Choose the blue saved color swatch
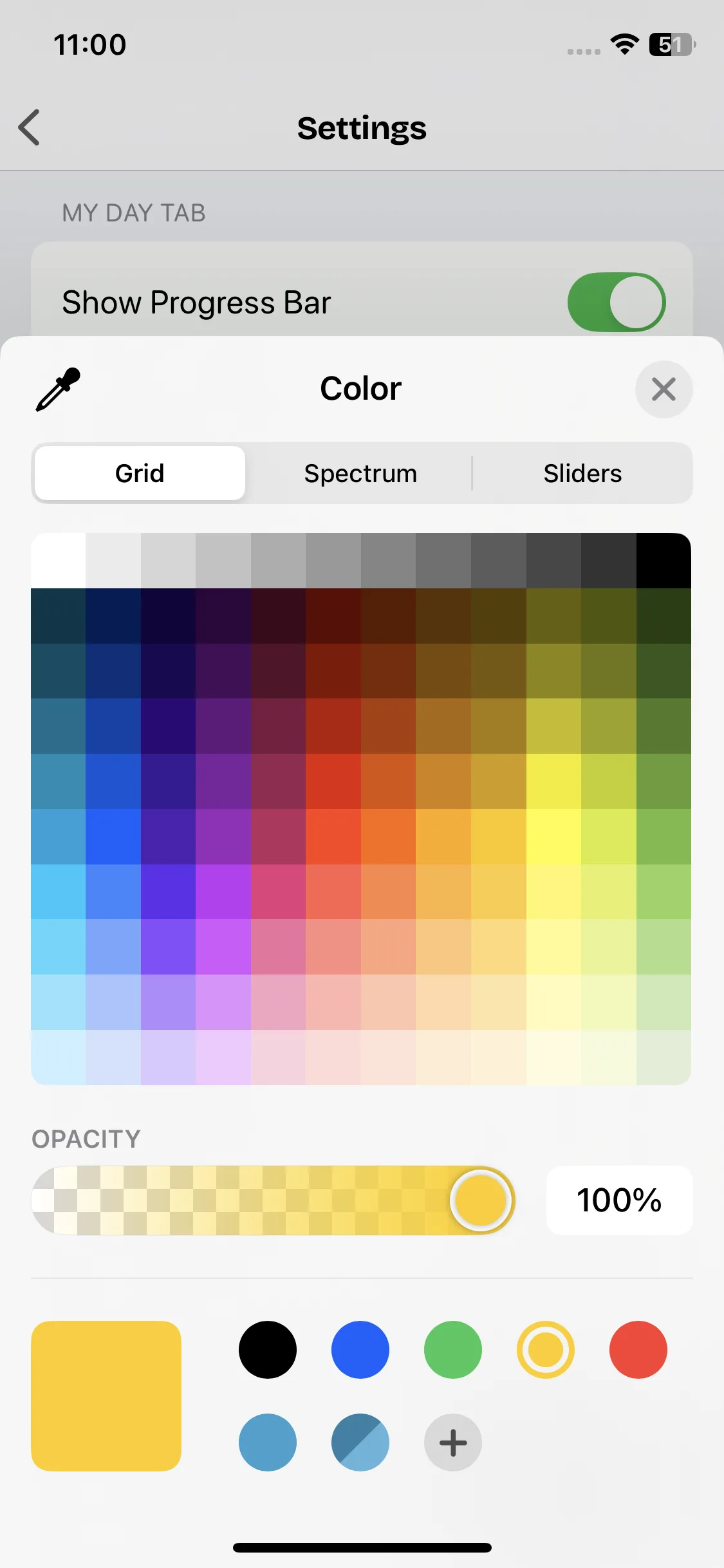Viewport: 724px width, 1568px height. click(x=360, y=1350)
